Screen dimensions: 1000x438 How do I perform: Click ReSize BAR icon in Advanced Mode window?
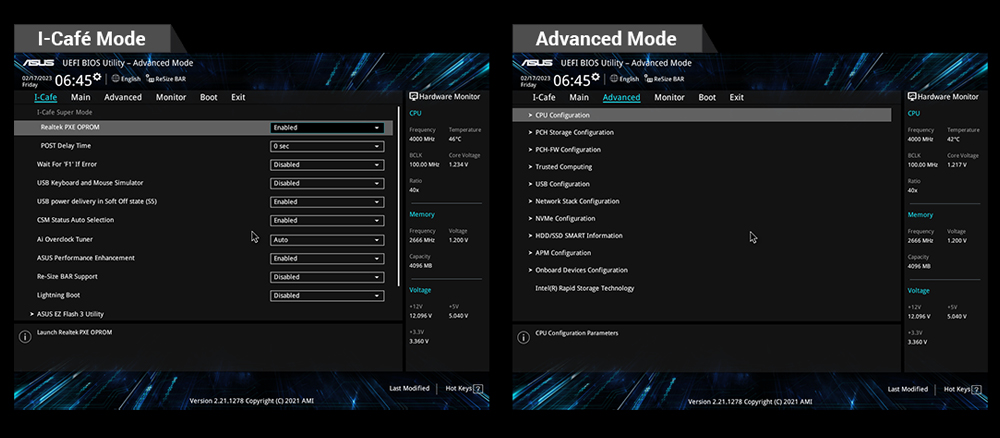coord(649,79)
